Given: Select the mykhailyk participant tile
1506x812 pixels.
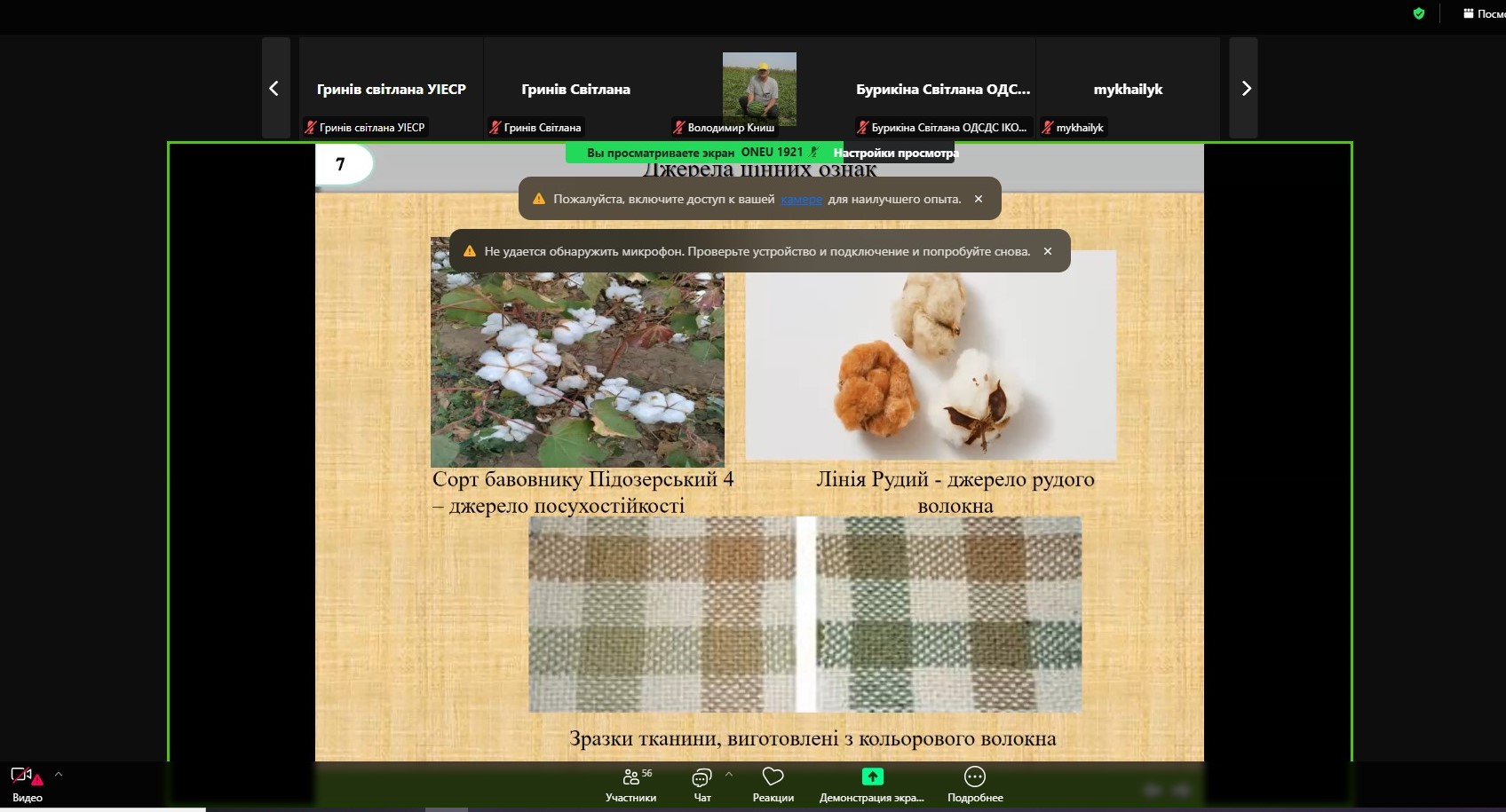Looking at the screenshot, I should pos(1128,89).
